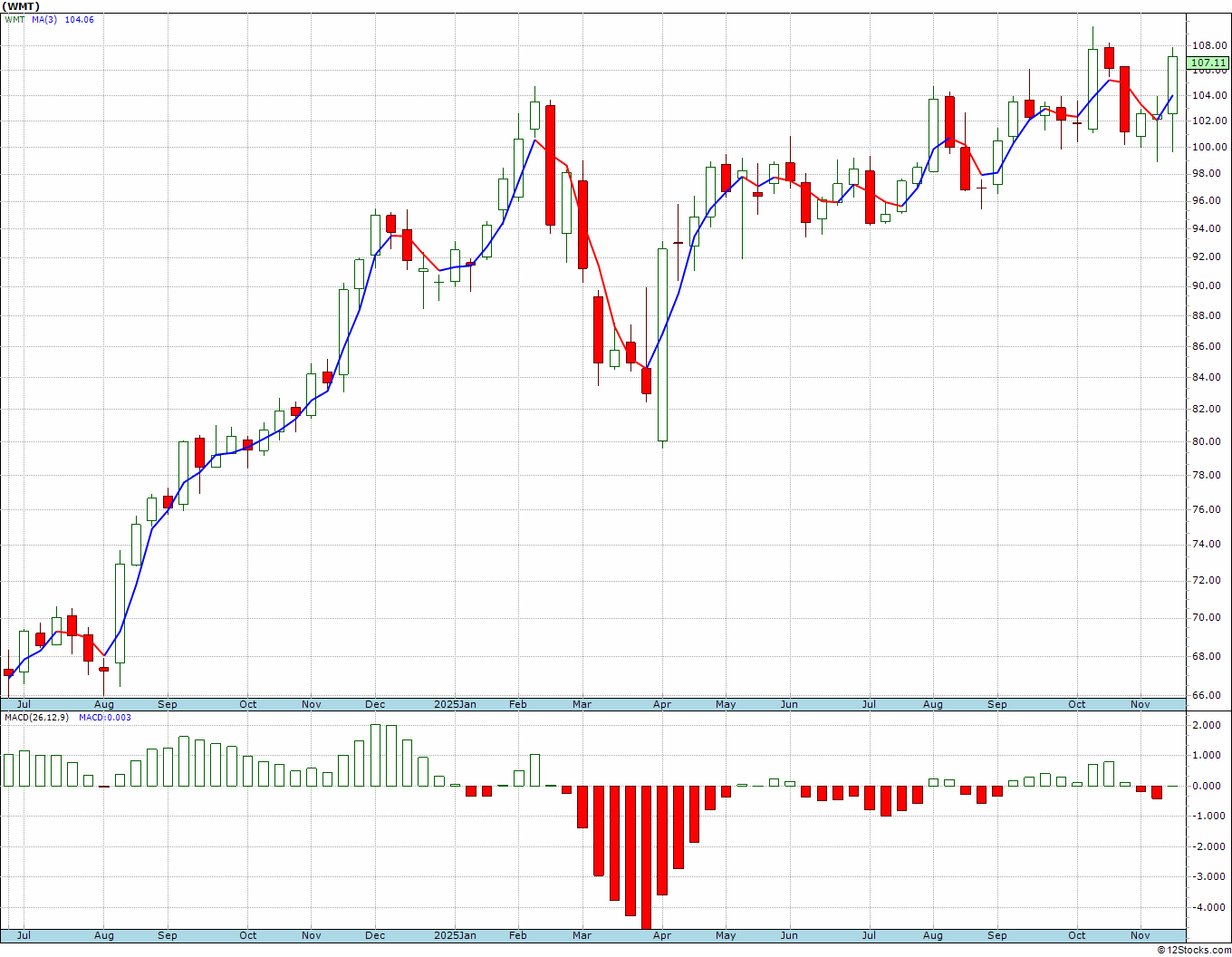Click the -3.000 MACD axis label
Screen dimensions: 1232x957
click(x=1209, y=876)
